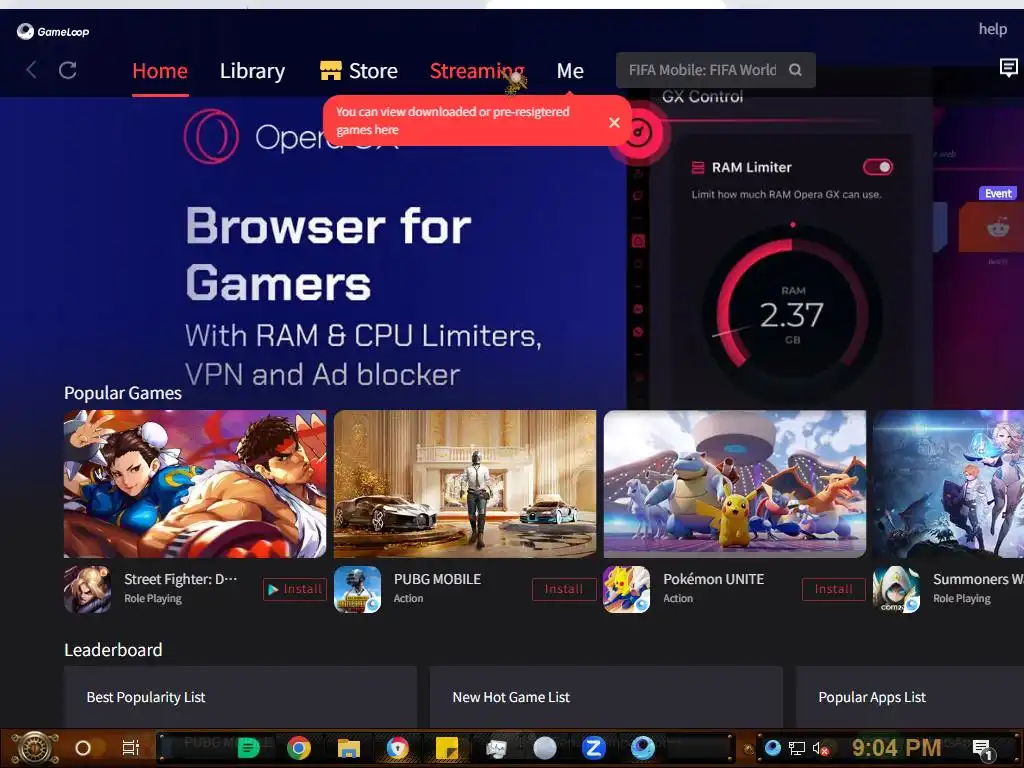Open the Summoners War banner thumbnail
Viewport: 1024px width, 768px height.
coord(948,484)
